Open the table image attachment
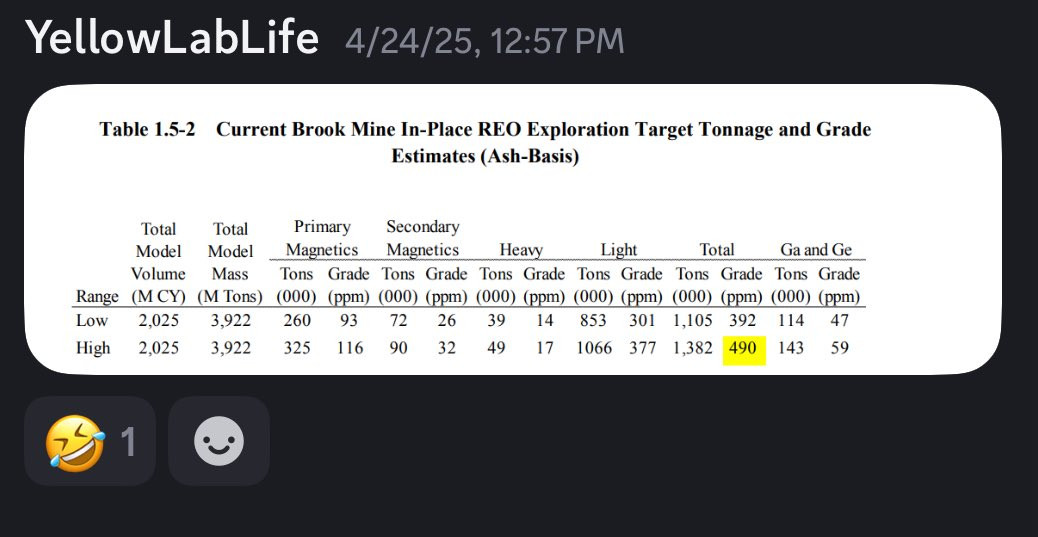Image resolution: width=1038 pixels, height=537 pixels. 513,229
